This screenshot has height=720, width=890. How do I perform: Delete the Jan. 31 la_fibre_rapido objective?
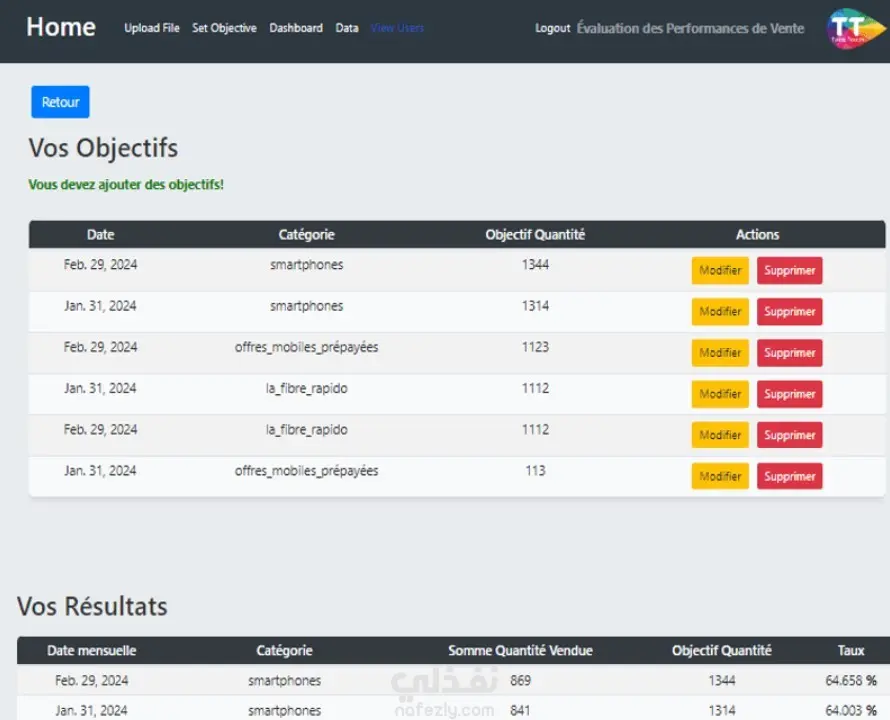tap(789, 394)
